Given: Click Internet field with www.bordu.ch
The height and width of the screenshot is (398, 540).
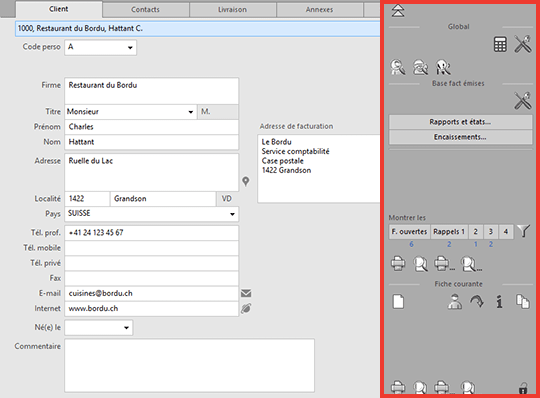Looking at the screenshot, I should [x=152, y=309].
